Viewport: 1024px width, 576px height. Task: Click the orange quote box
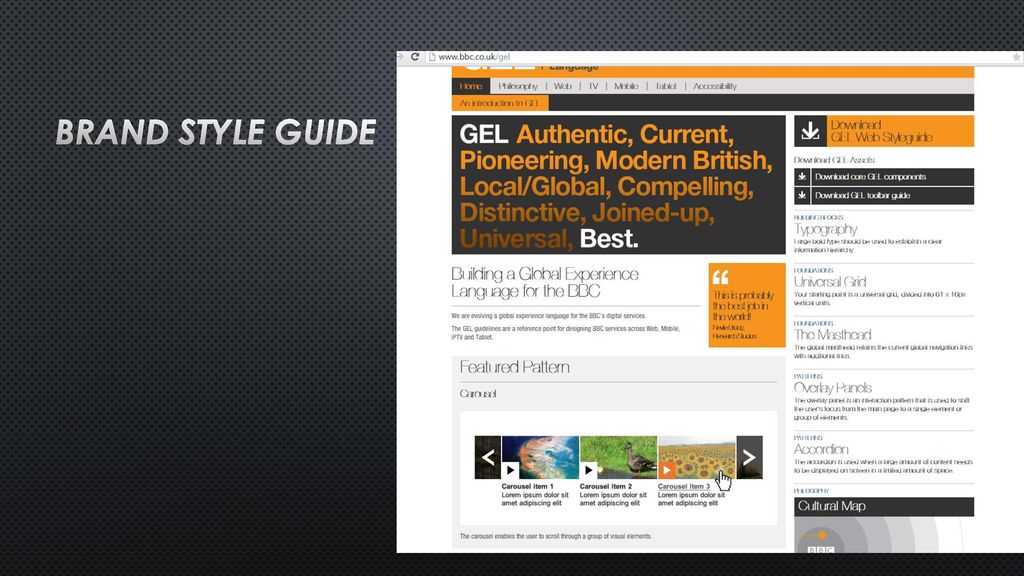746,305
